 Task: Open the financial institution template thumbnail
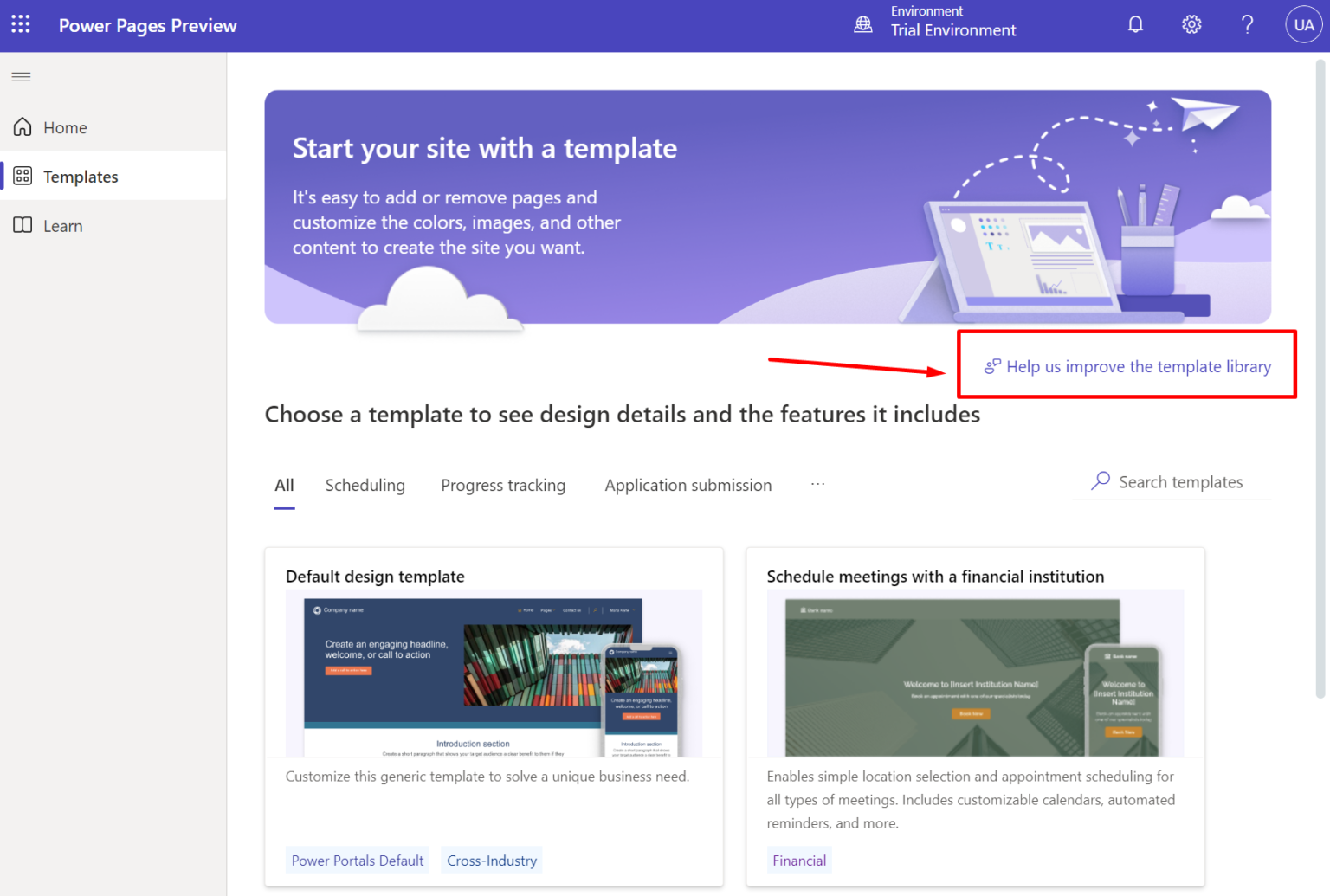pos(975,674)
